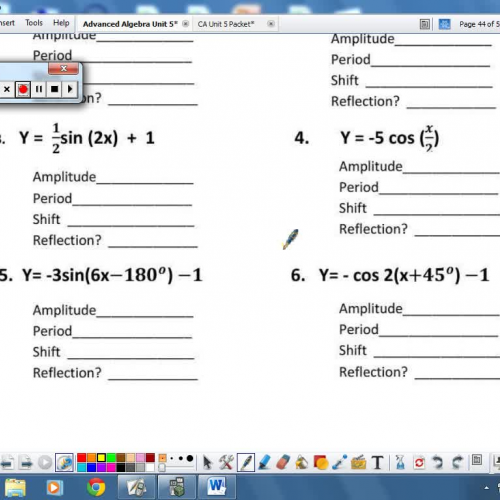Open the media clapperboard tool
Image resolution: width=500 pixels, height=500 pixels.
pos(358,463)
